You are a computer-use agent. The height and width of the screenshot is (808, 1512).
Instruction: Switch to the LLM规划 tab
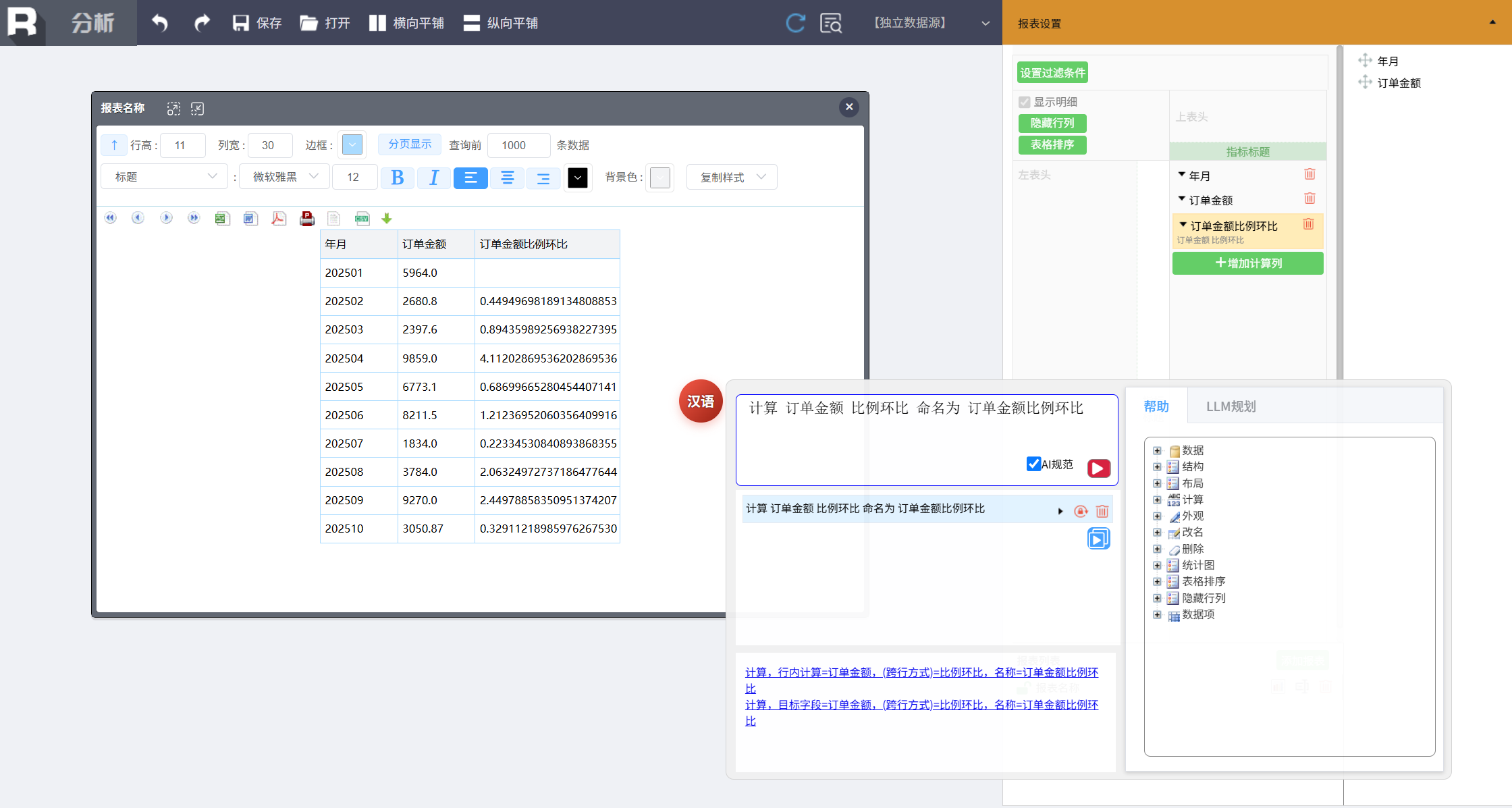(x=1231, y=406)
